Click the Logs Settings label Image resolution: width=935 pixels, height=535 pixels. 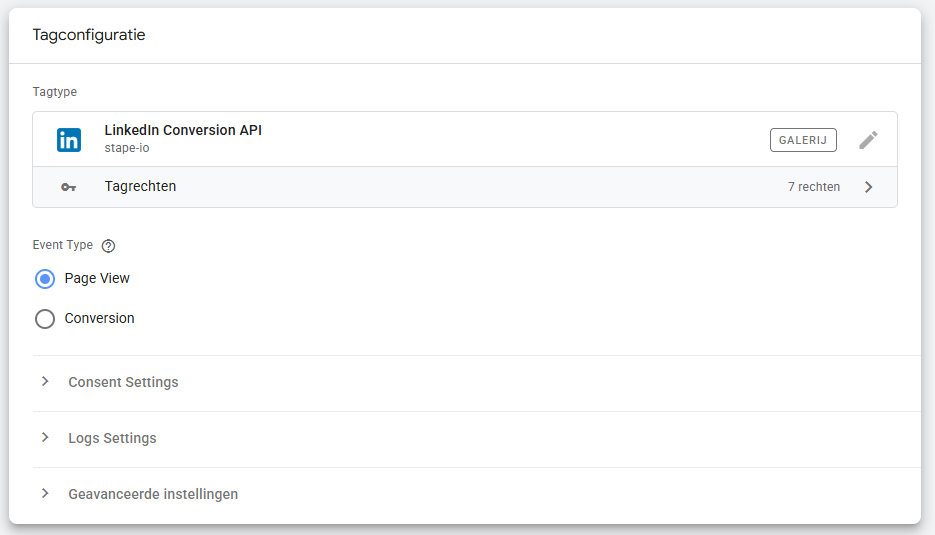(x=112, y=438)
